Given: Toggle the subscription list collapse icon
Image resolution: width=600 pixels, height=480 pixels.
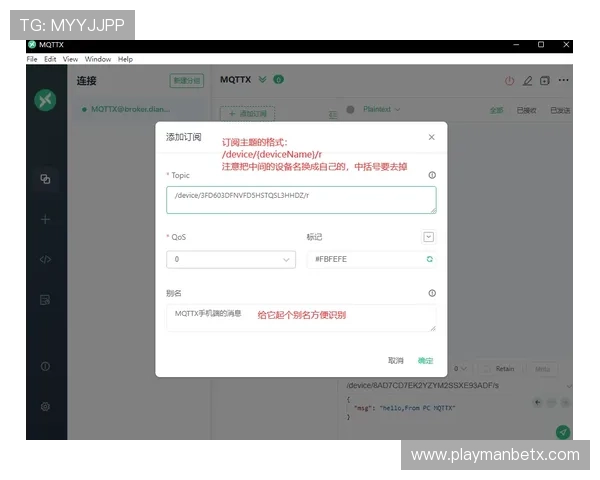Looking at the screenshot, I should pos(333,114).
